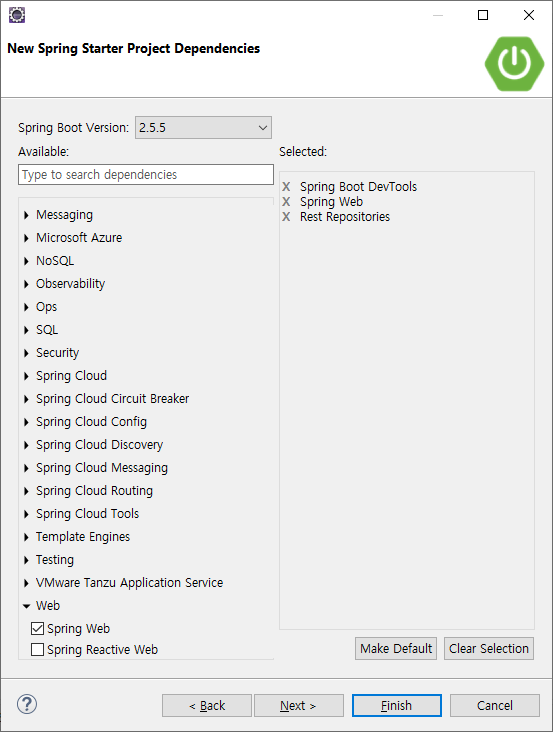Image resolution: width=553 pixels, height=732 pixels.
Task: Close the dialog with the X button
Action: pyautogui.click(x=529, y=15)
